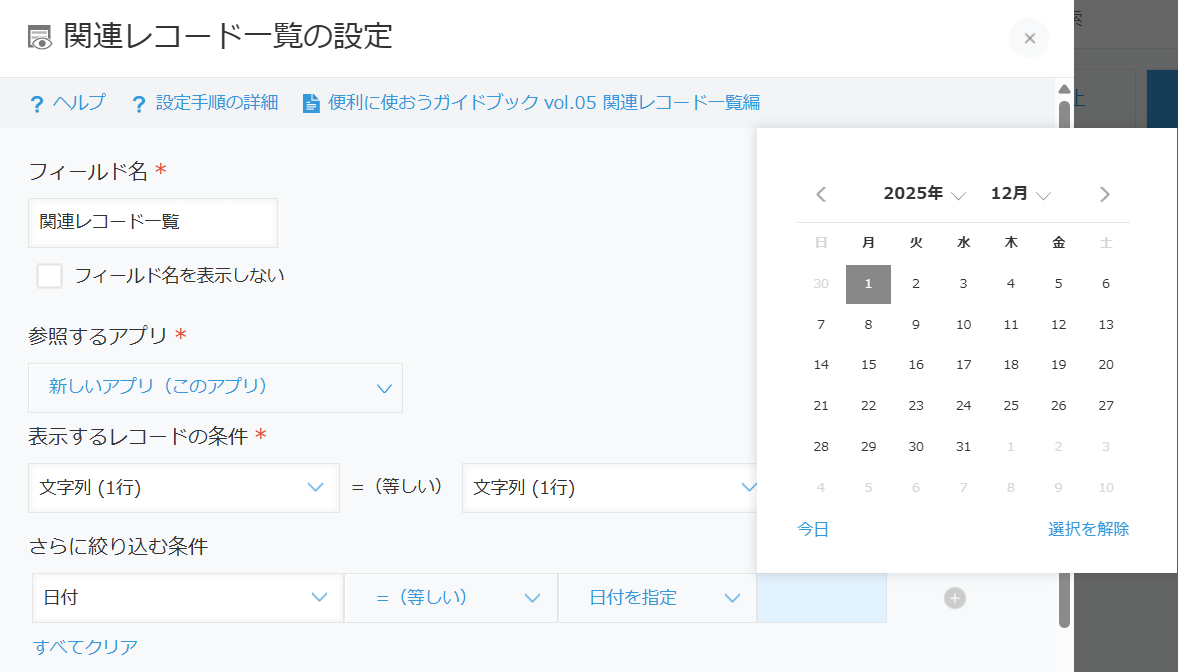Click 選択を解除 to clear date

(1088, 529)
